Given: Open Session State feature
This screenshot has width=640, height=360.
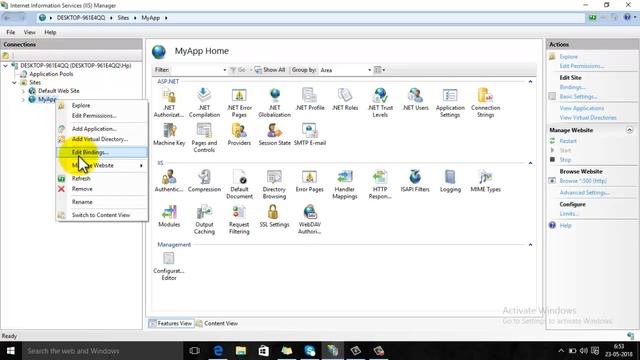Looking at the screenshot, I should pyautogui.click(x=274, y=134).
